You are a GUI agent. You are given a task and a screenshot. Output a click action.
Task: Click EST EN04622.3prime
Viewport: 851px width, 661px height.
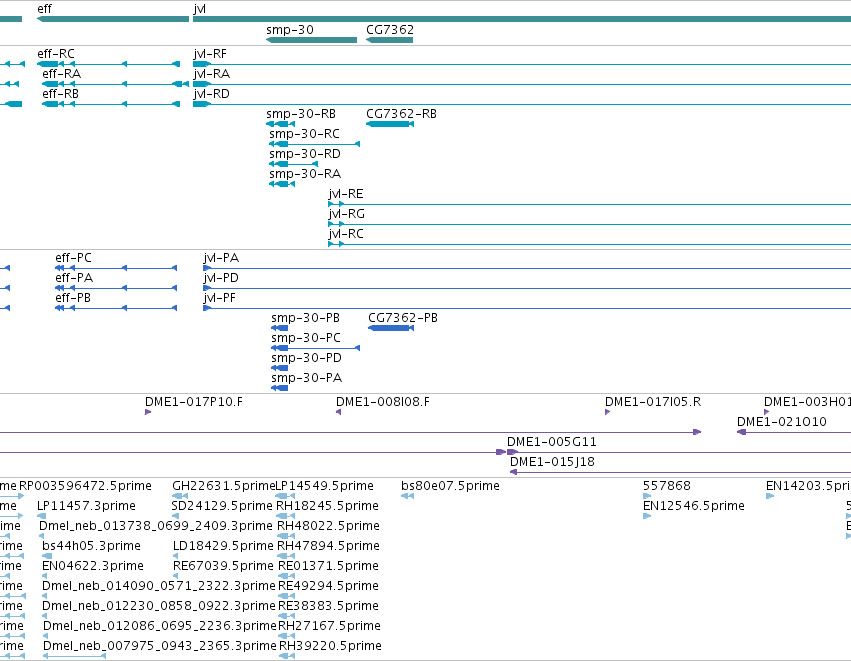coord(45,576)
